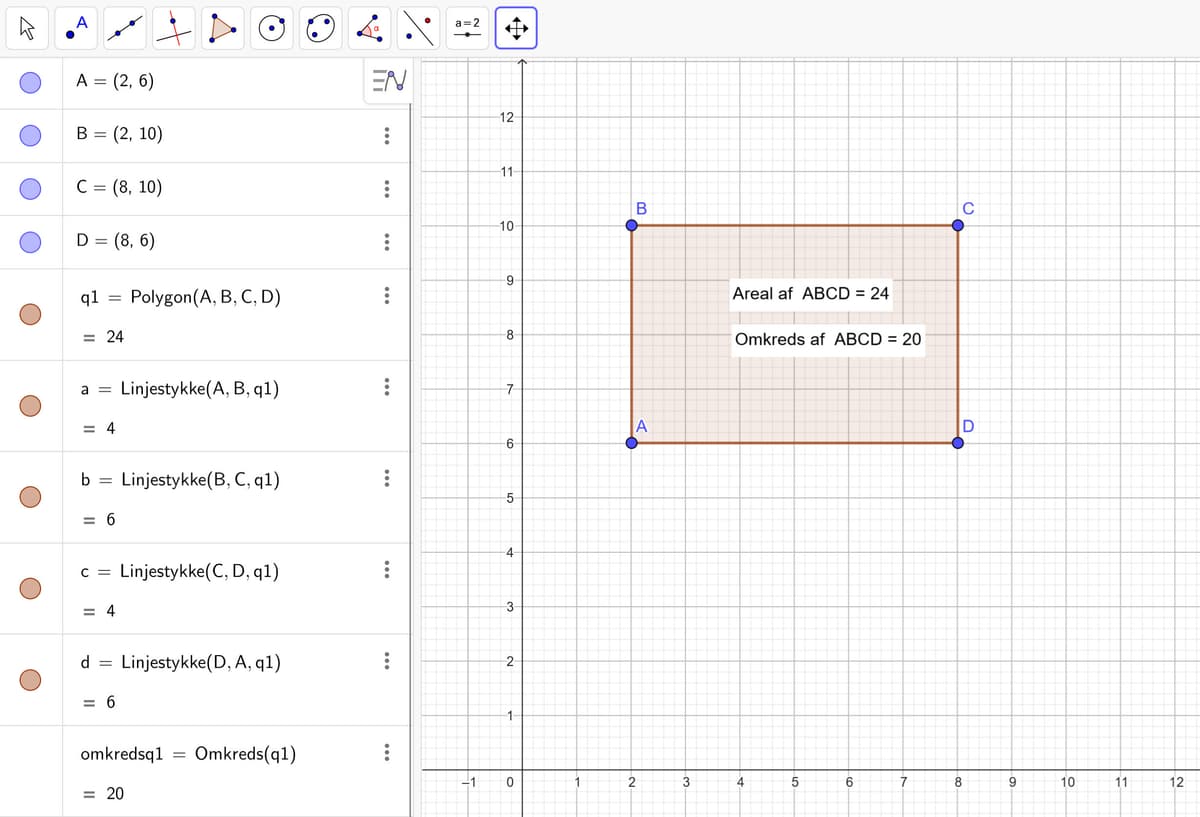Open context menu for omkredsq1 entry
Image resolution: width=1200 pixels, height=817 pixels.
387,753
